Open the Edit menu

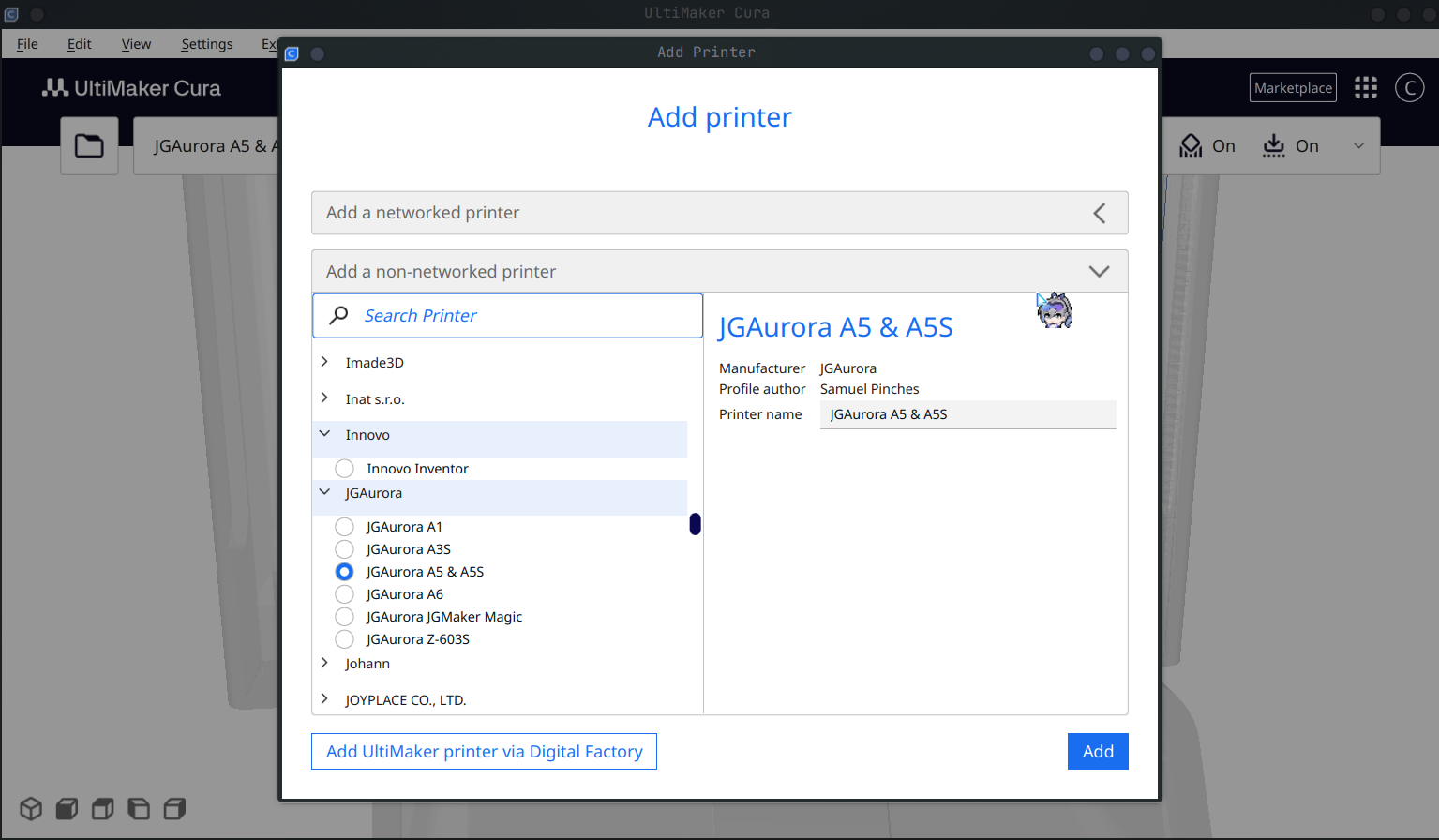(x=80, y=44)
